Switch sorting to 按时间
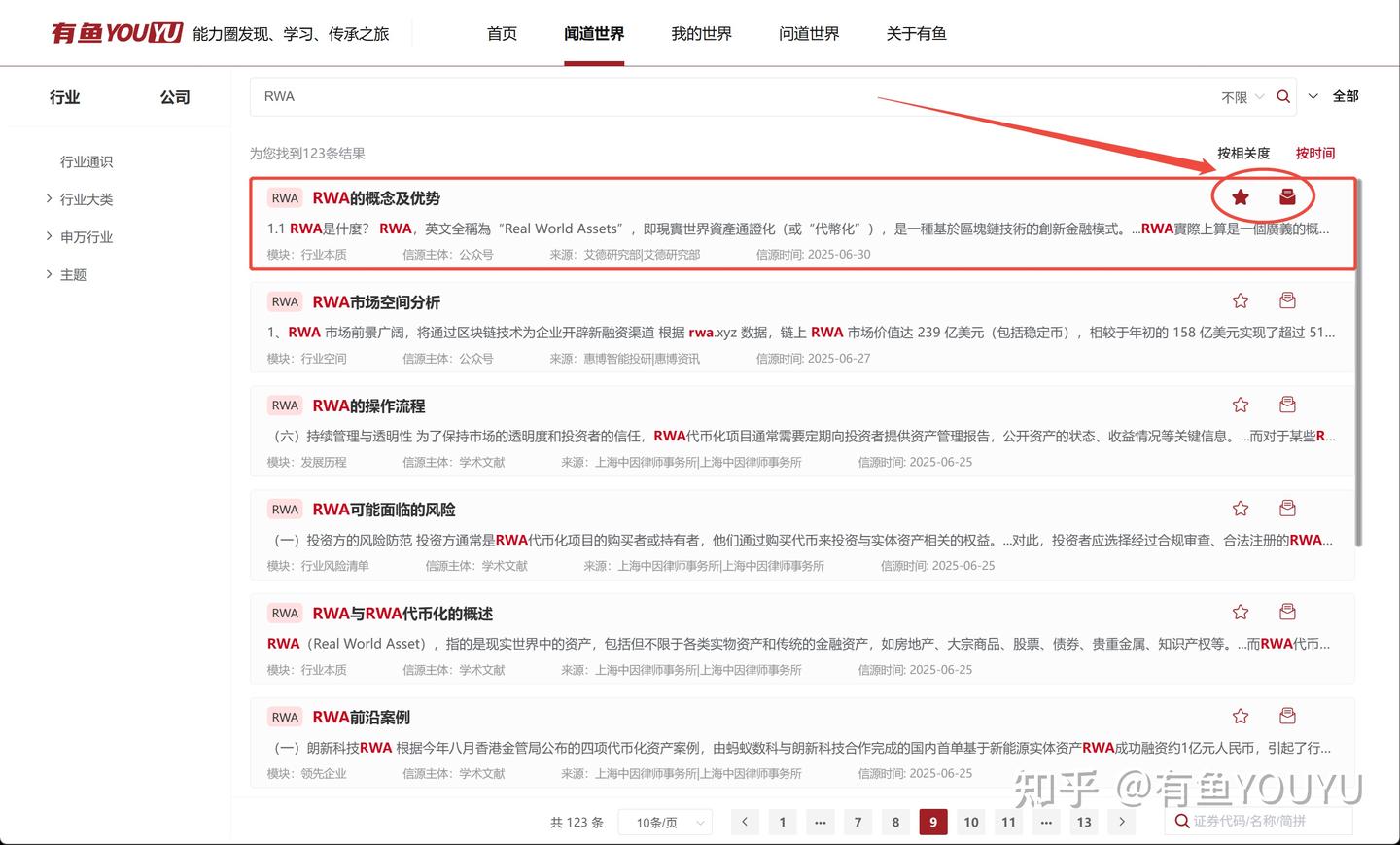The image size is (1400, 845). (x=1314, y=153)
